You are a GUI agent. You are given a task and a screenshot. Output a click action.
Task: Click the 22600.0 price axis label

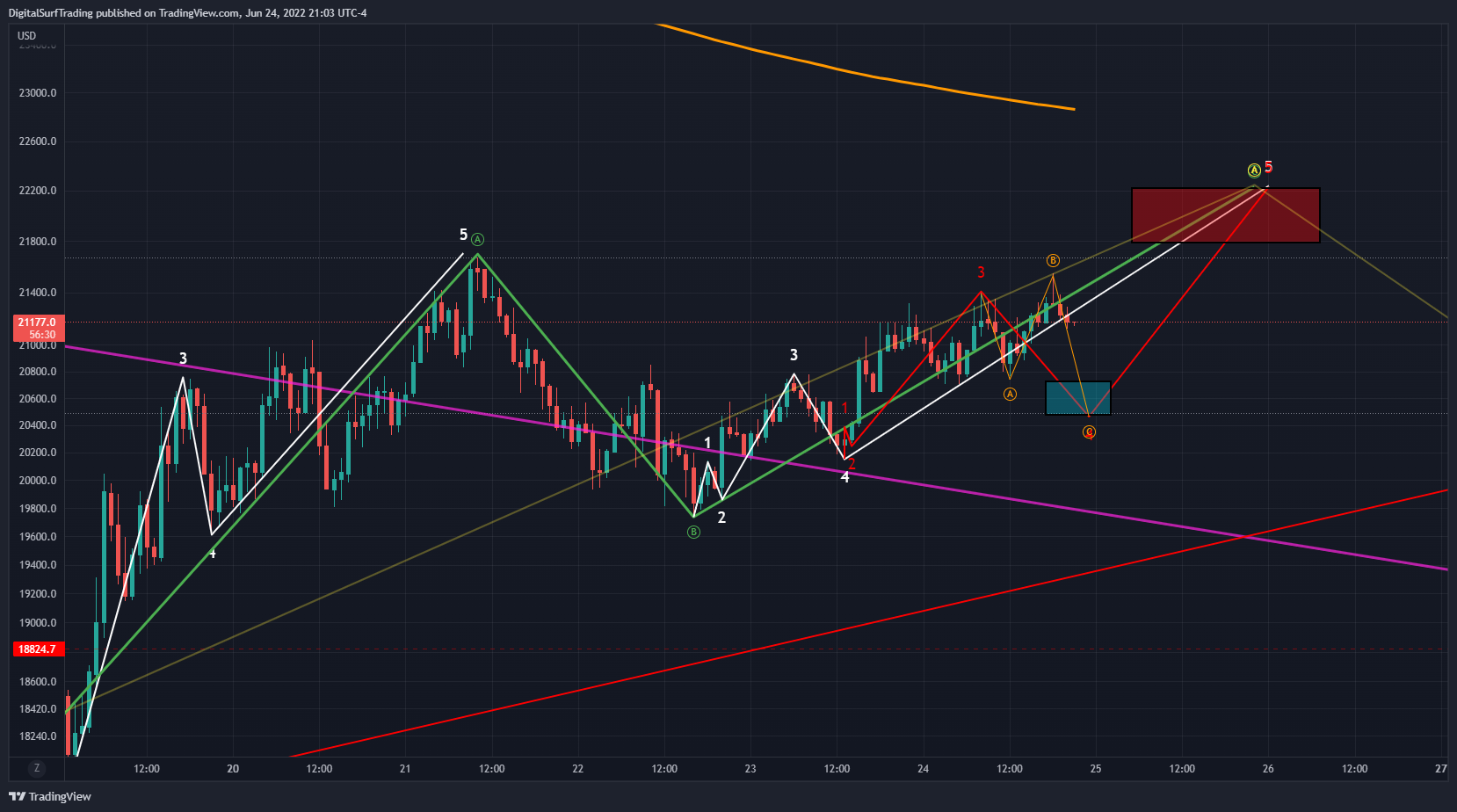[39, 141]
